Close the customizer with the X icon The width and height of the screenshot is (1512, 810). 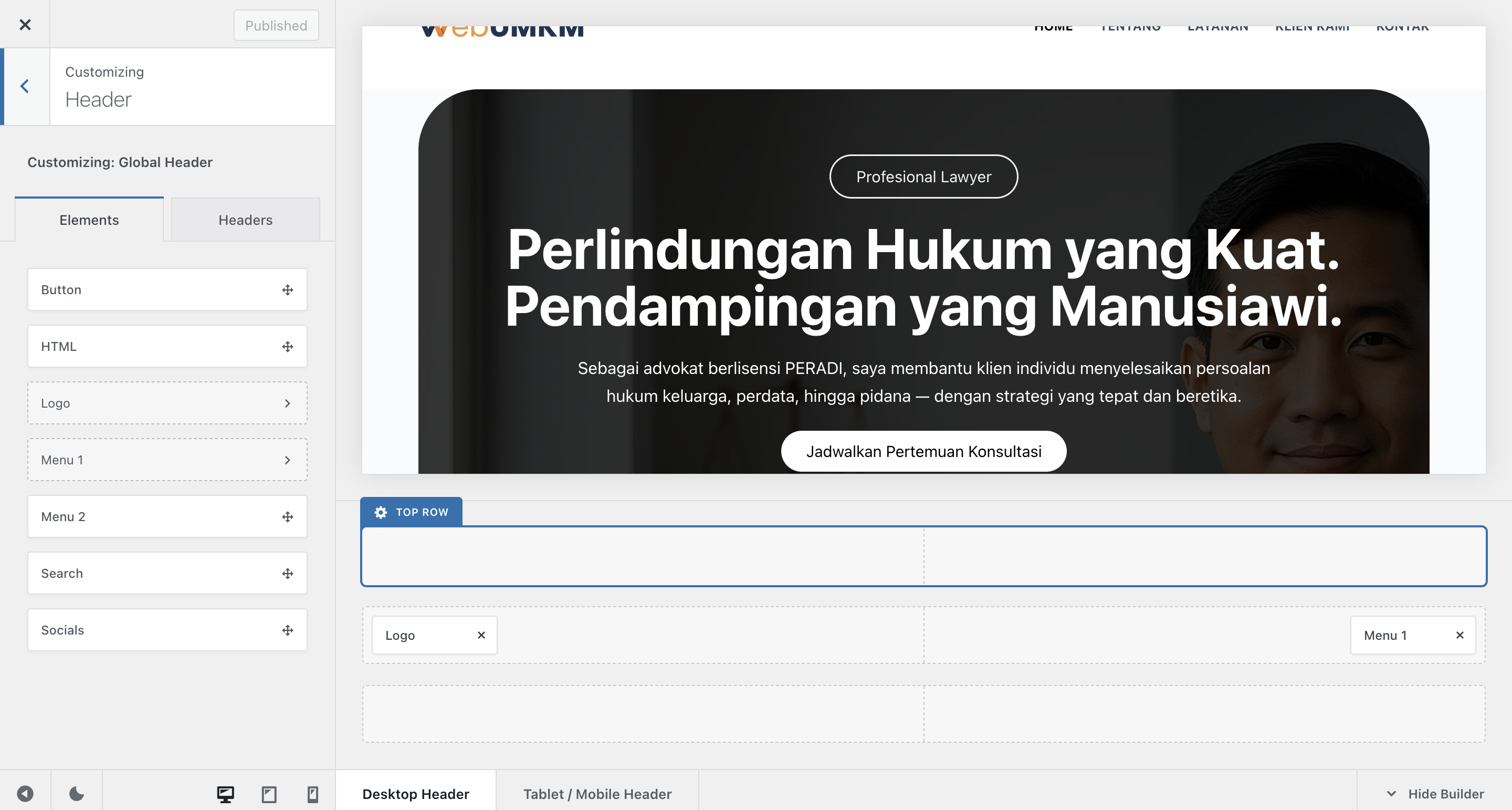point(25,25)
